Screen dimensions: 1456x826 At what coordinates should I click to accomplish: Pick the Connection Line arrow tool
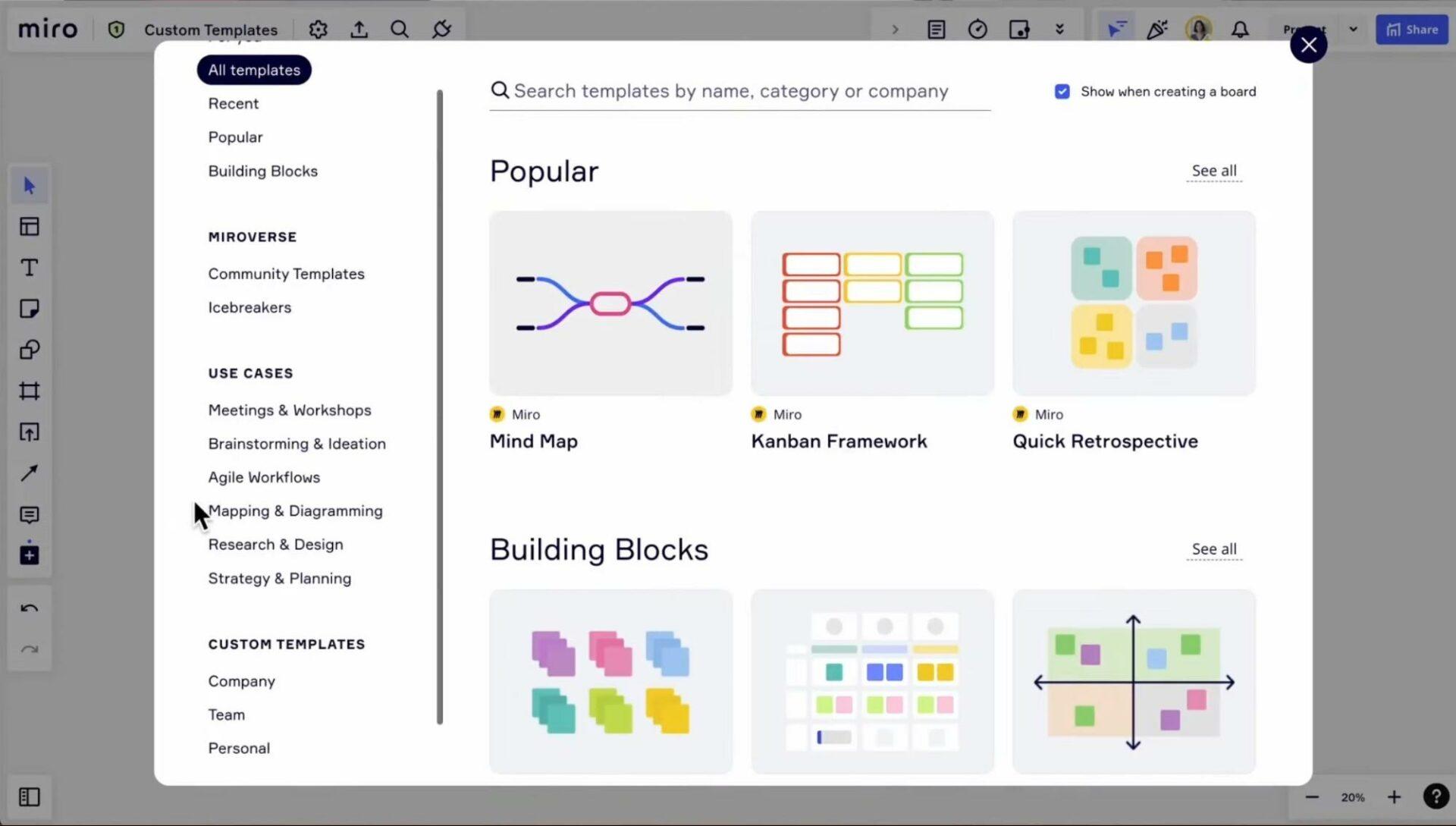[29, 473]
